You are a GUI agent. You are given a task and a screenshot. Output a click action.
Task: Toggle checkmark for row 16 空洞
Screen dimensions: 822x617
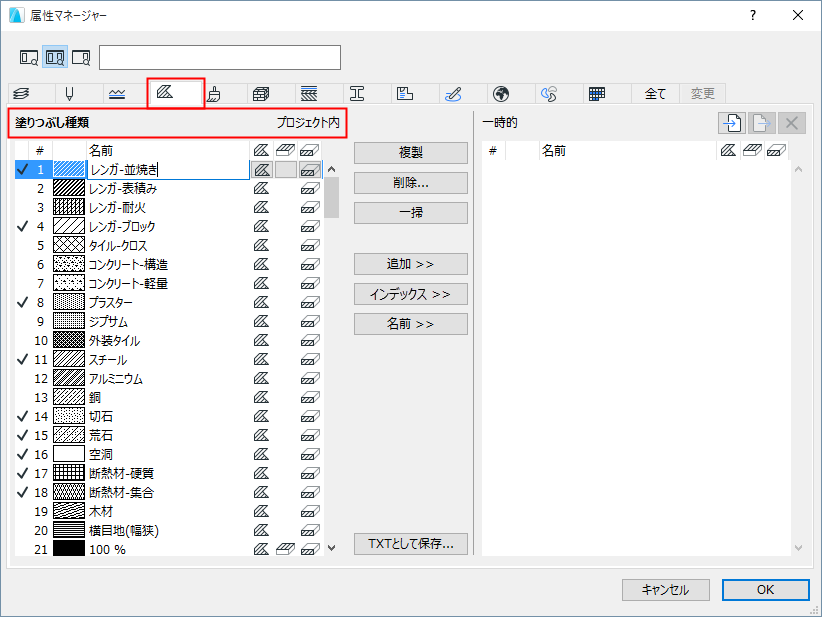pos(23,454)
